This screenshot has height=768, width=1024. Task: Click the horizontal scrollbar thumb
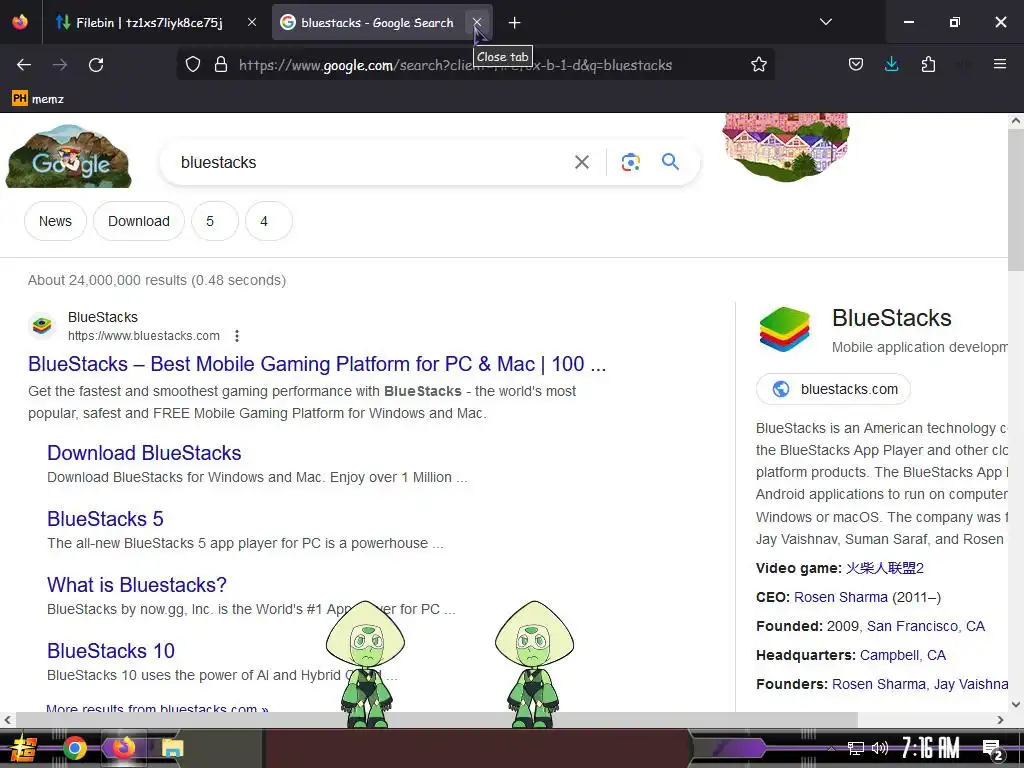(436, 720)
